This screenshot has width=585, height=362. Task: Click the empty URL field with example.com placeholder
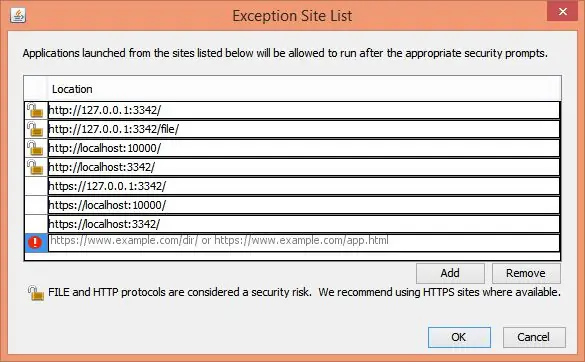click(304, 243)
